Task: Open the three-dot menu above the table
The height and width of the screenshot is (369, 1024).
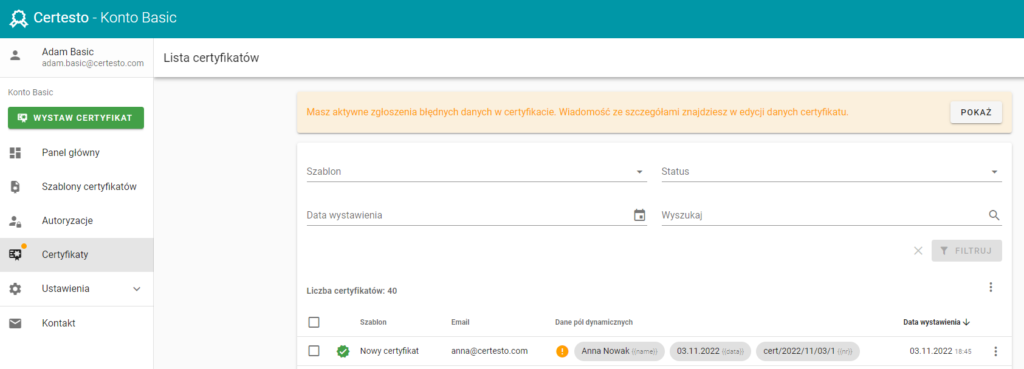Action: [x=991, y=287]
